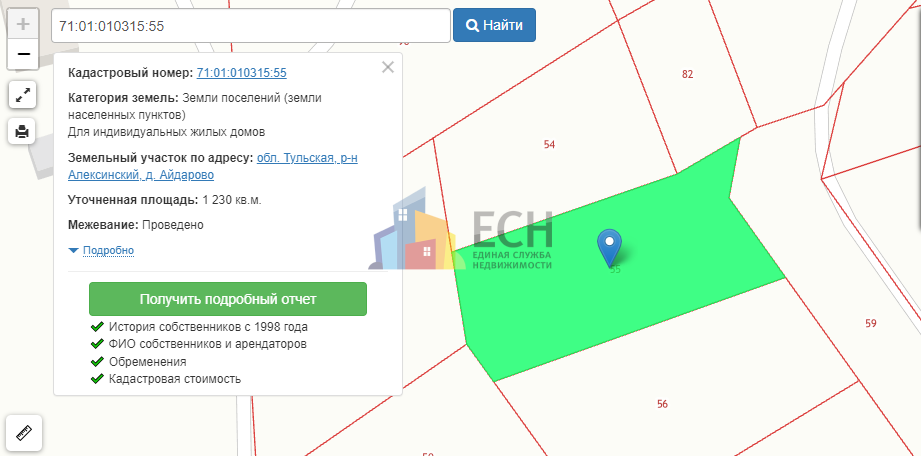Select parcel 82 on the map
The height and width of the screenshot is (456, 921).
tap(688, 74)
